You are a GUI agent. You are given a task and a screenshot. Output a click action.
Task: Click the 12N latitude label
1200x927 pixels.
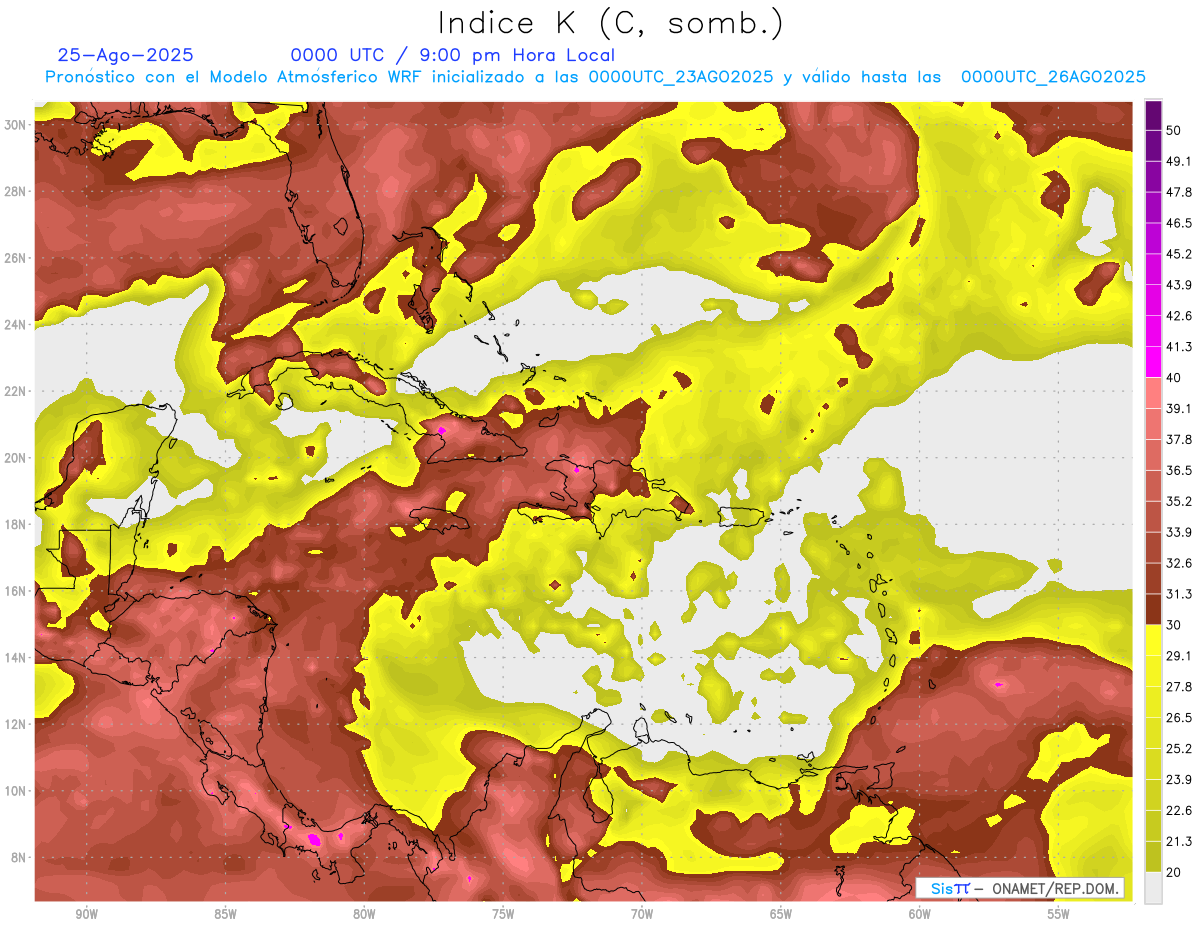[17, 724]
